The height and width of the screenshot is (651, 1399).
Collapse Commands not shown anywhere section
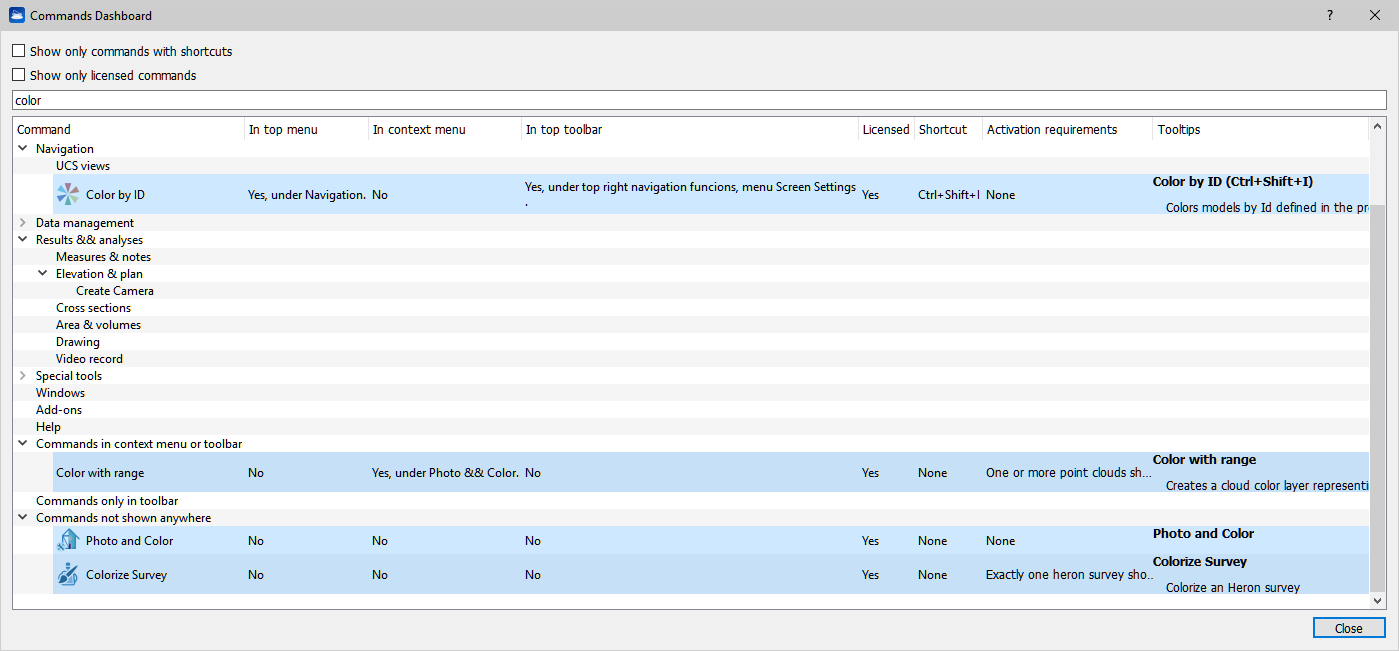(x=23, y=518)
